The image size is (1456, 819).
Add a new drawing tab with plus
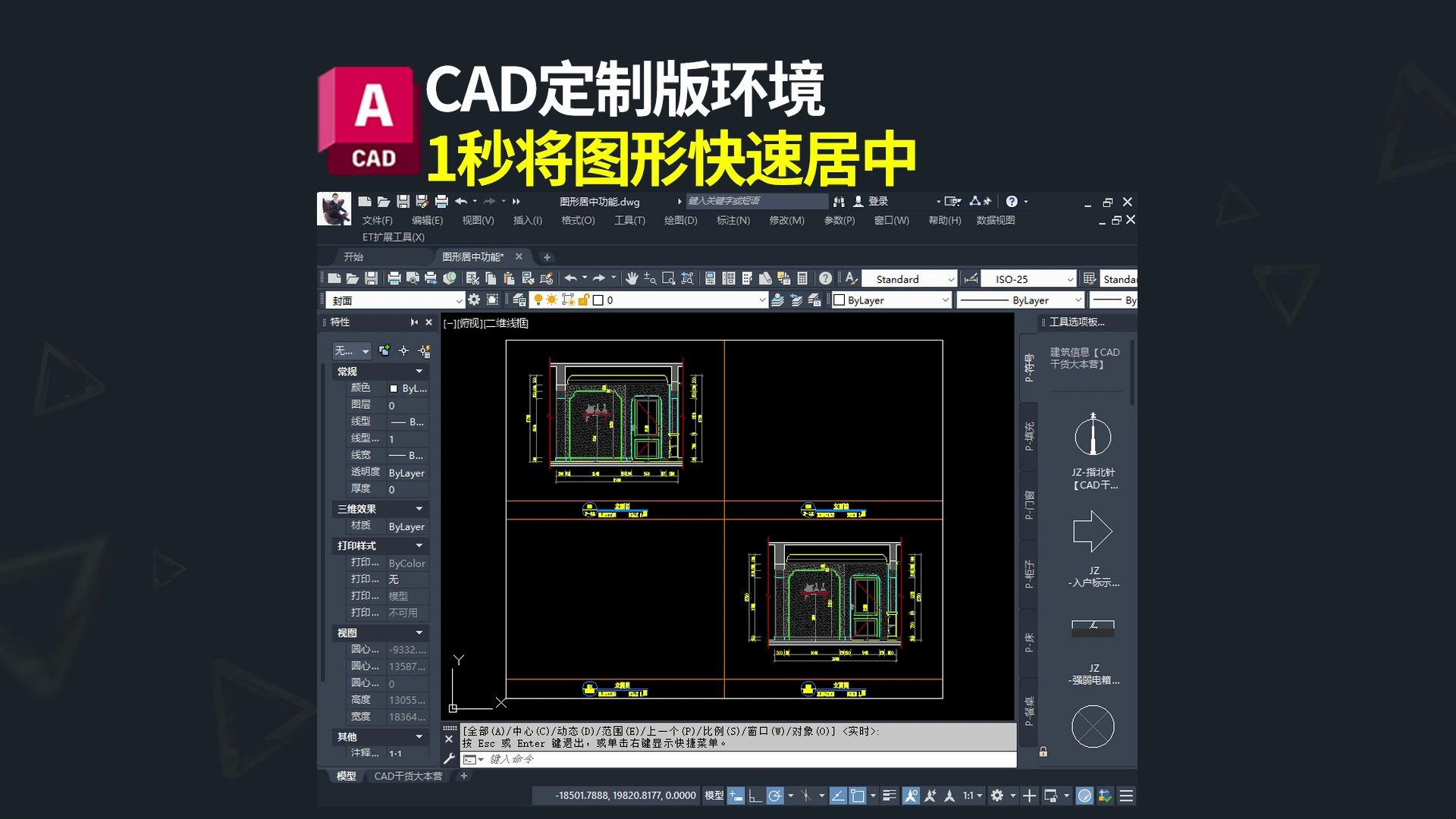[547, 257]
